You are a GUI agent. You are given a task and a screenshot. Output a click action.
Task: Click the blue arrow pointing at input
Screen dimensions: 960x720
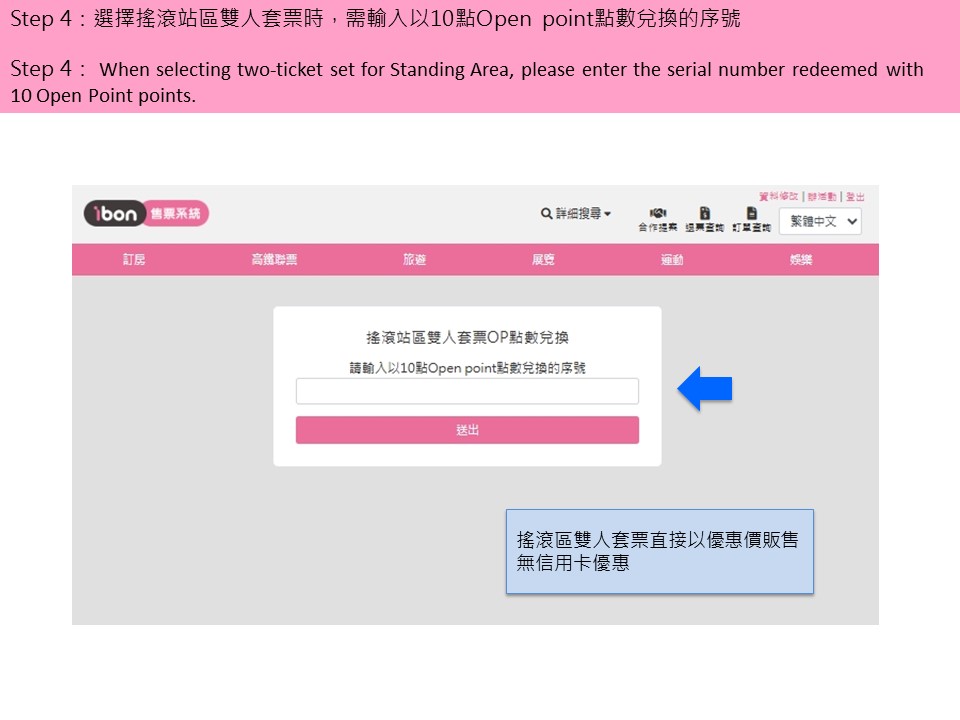pyautogui.click(x=705, y=390)
